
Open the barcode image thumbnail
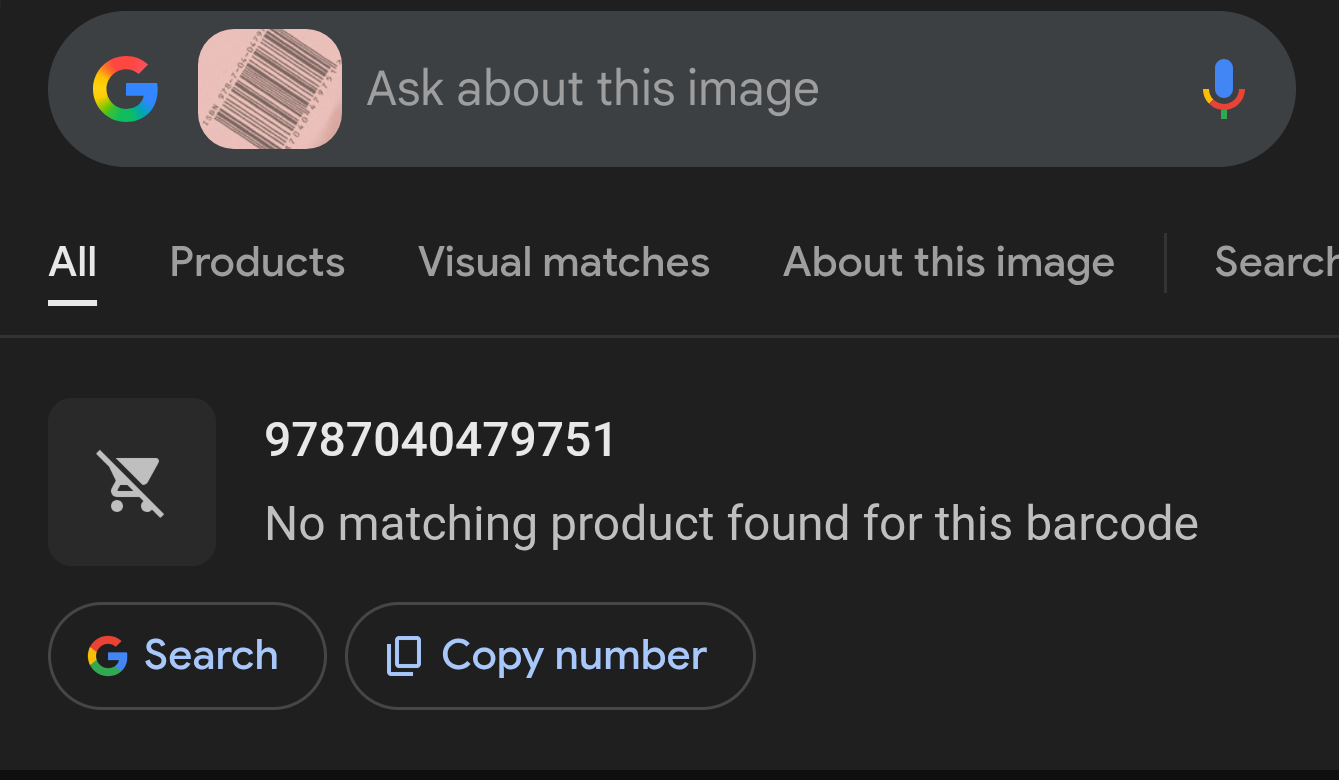pyautogui.click(x=270, y=89)
